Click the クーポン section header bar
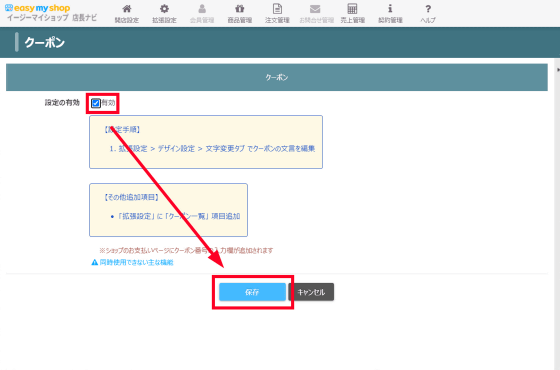The width and height of the screenshot is (560, 370). click(277, 77)
